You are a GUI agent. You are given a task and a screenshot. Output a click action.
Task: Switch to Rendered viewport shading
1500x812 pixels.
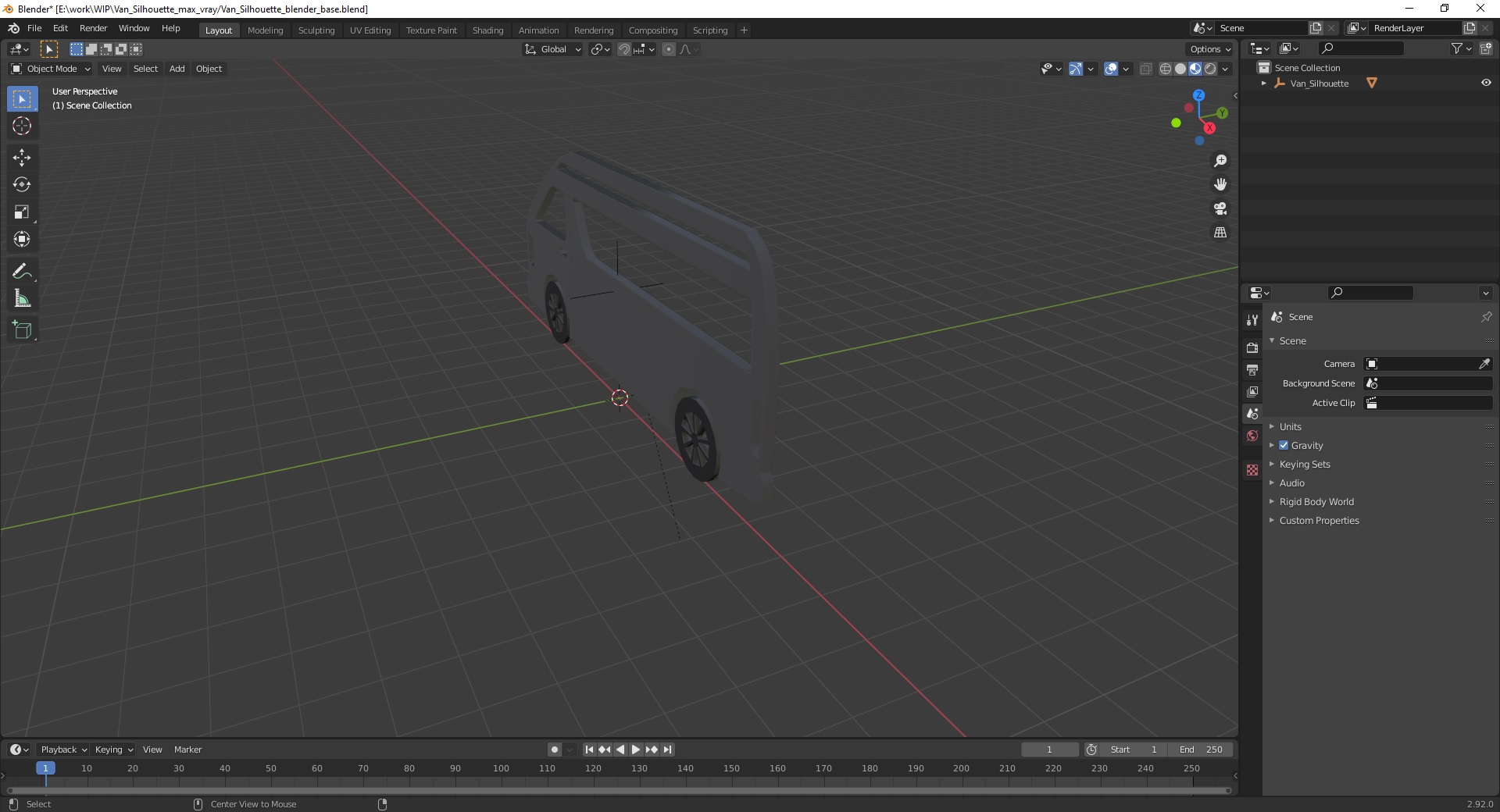pos(1210,69)
